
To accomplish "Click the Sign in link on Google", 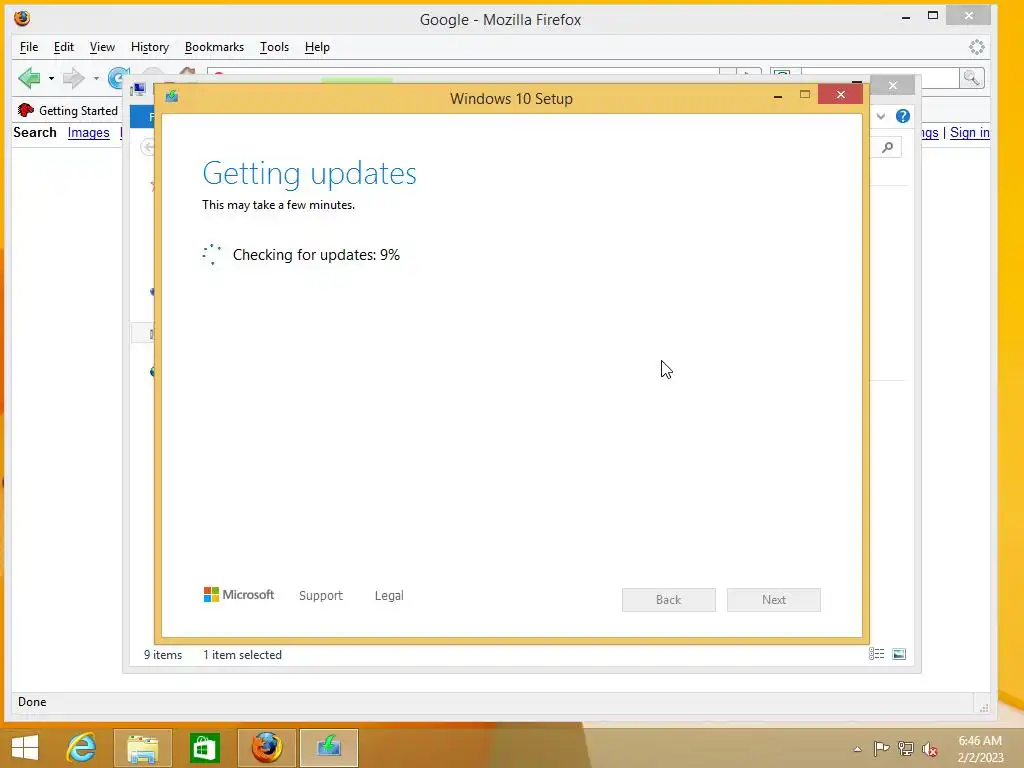I will point(970,133).
